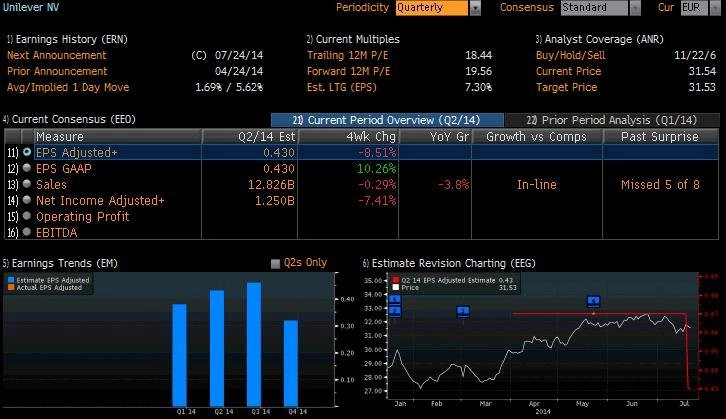
Task: Click the Target Price label
Action: [566, 87]
